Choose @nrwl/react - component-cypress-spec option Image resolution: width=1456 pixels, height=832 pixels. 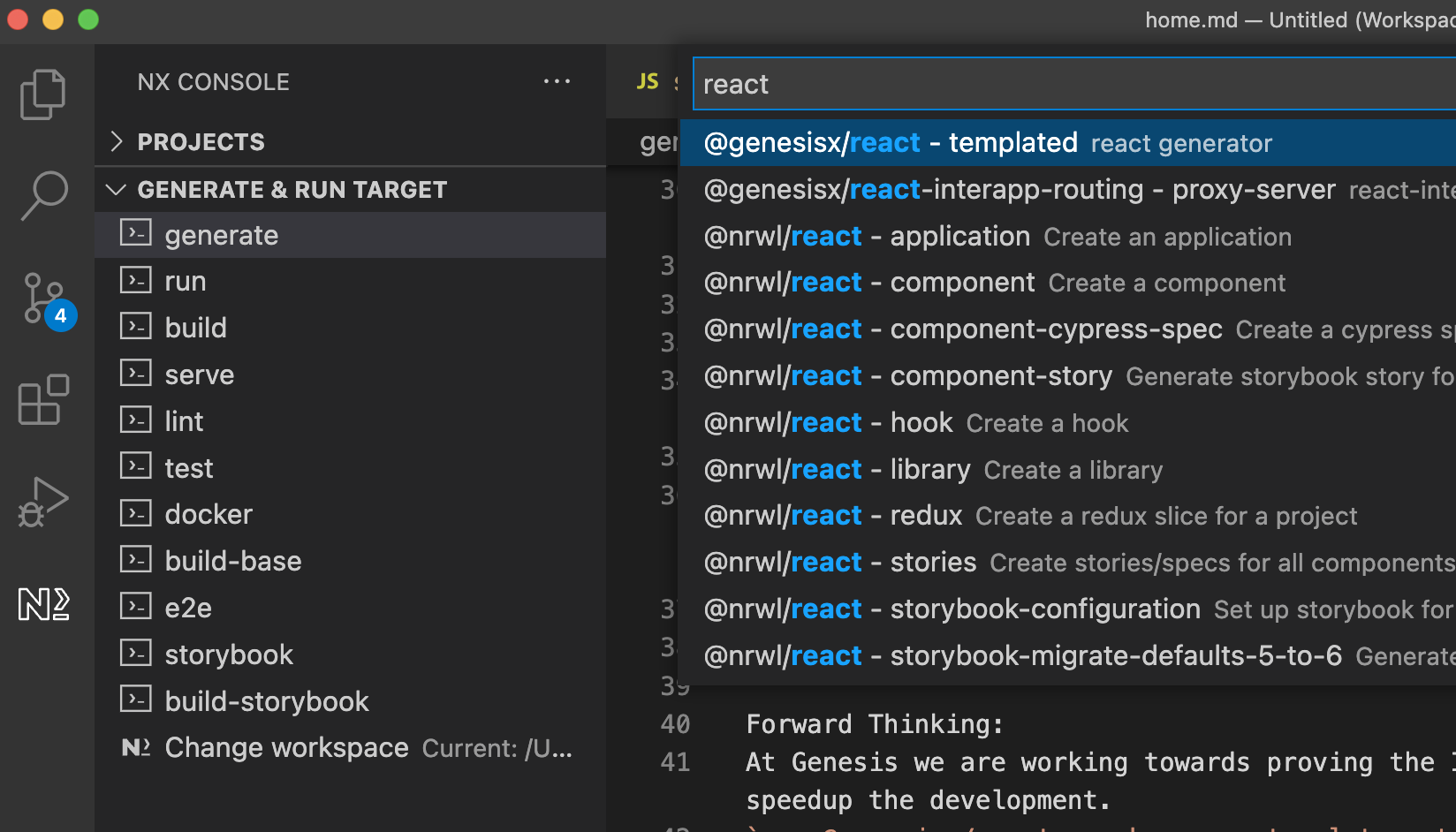point(1067,329)
